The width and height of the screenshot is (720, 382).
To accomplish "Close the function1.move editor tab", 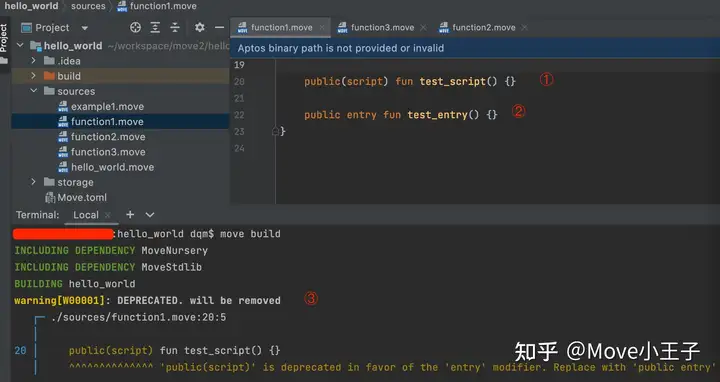I will [x=322, y=28].
